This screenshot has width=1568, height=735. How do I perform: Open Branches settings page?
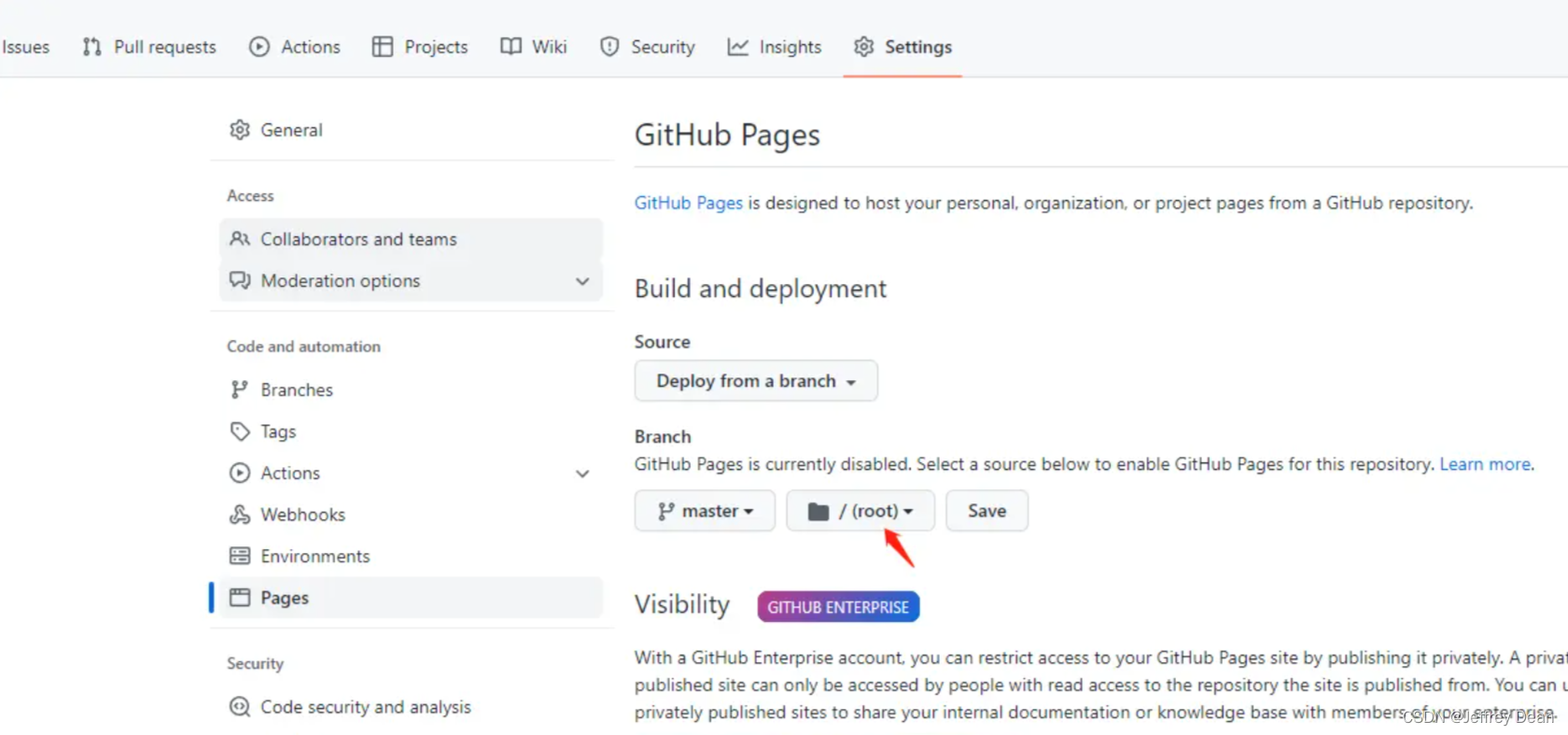[x=411, y=389]
